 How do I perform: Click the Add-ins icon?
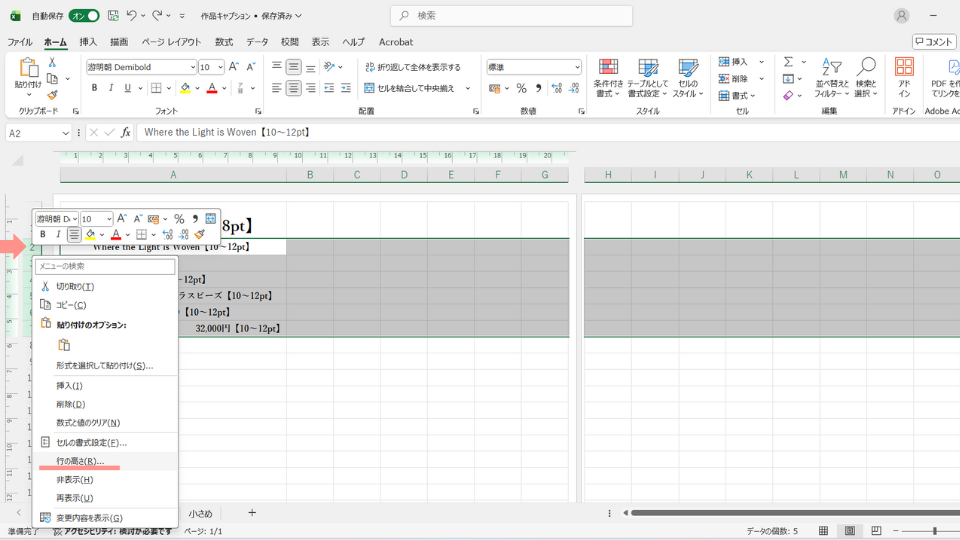click(x=904, y=77)
